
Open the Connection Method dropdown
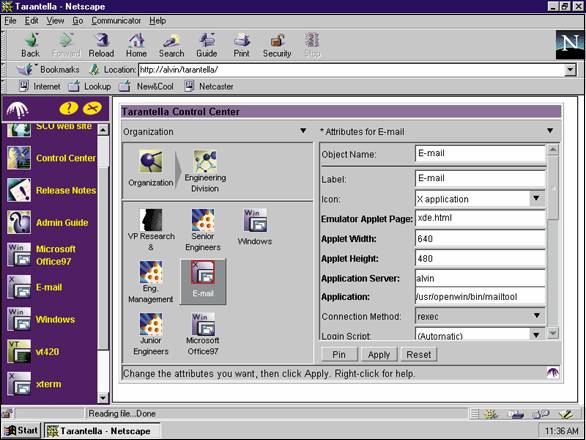coord(537,316)
